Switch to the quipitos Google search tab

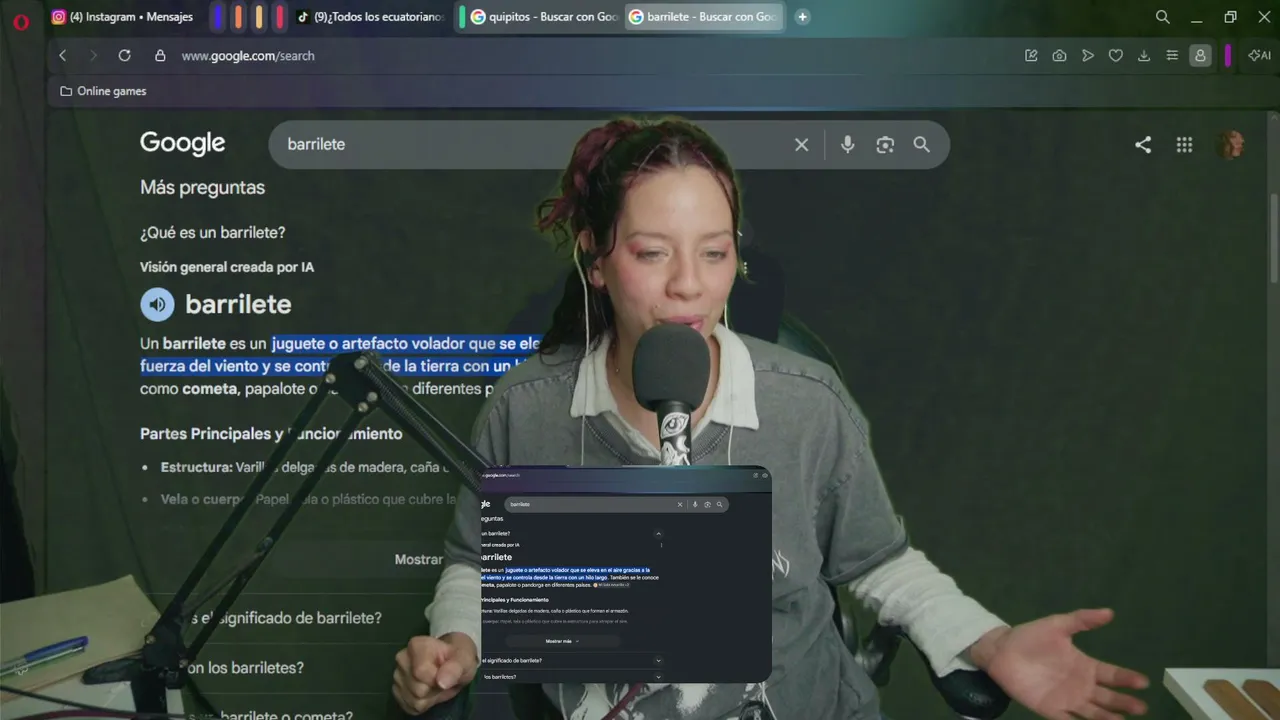543,17
